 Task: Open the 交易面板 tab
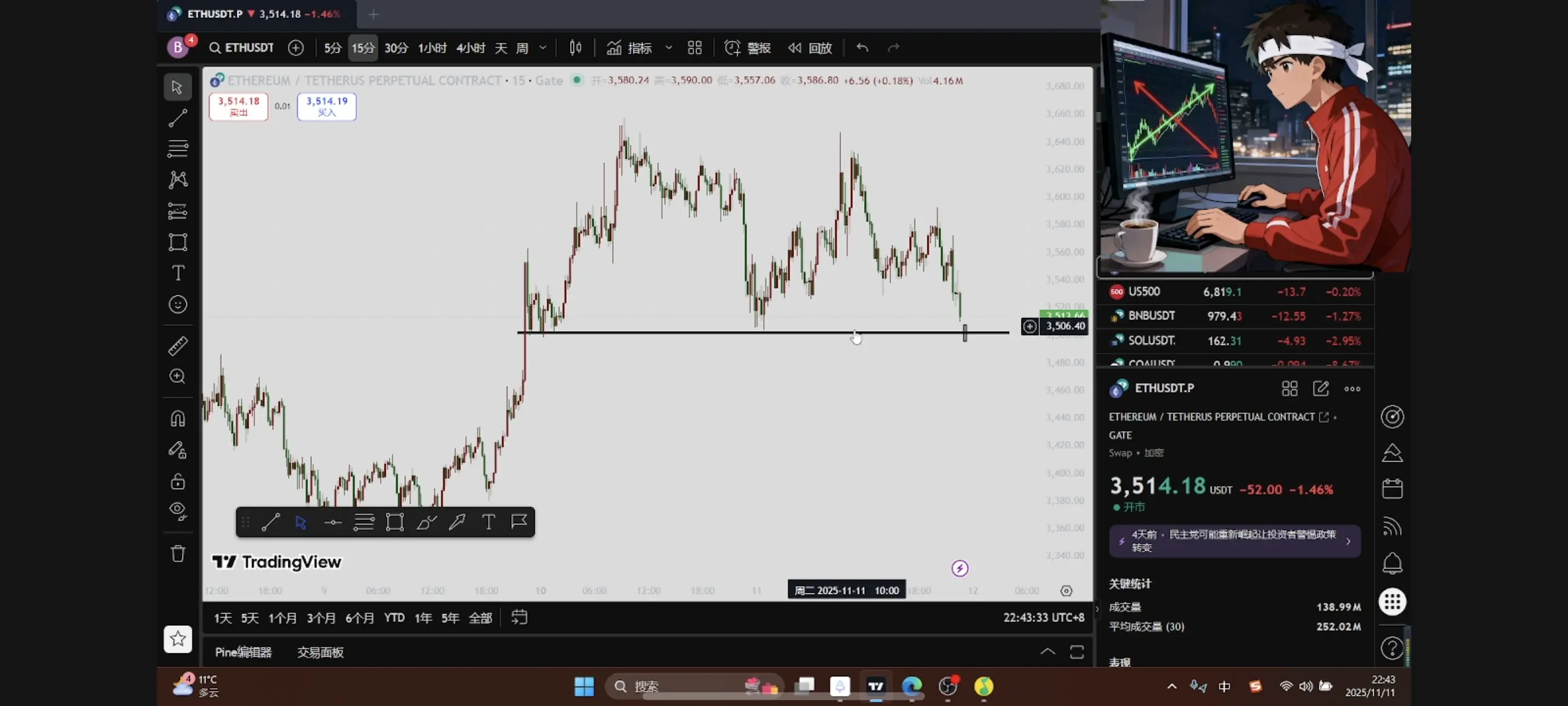320,652
